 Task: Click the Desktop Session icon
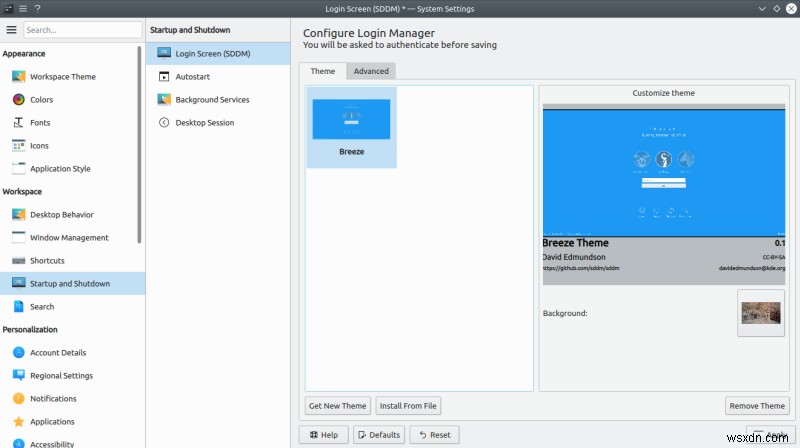pyautogui.click(x=164, y=122)
